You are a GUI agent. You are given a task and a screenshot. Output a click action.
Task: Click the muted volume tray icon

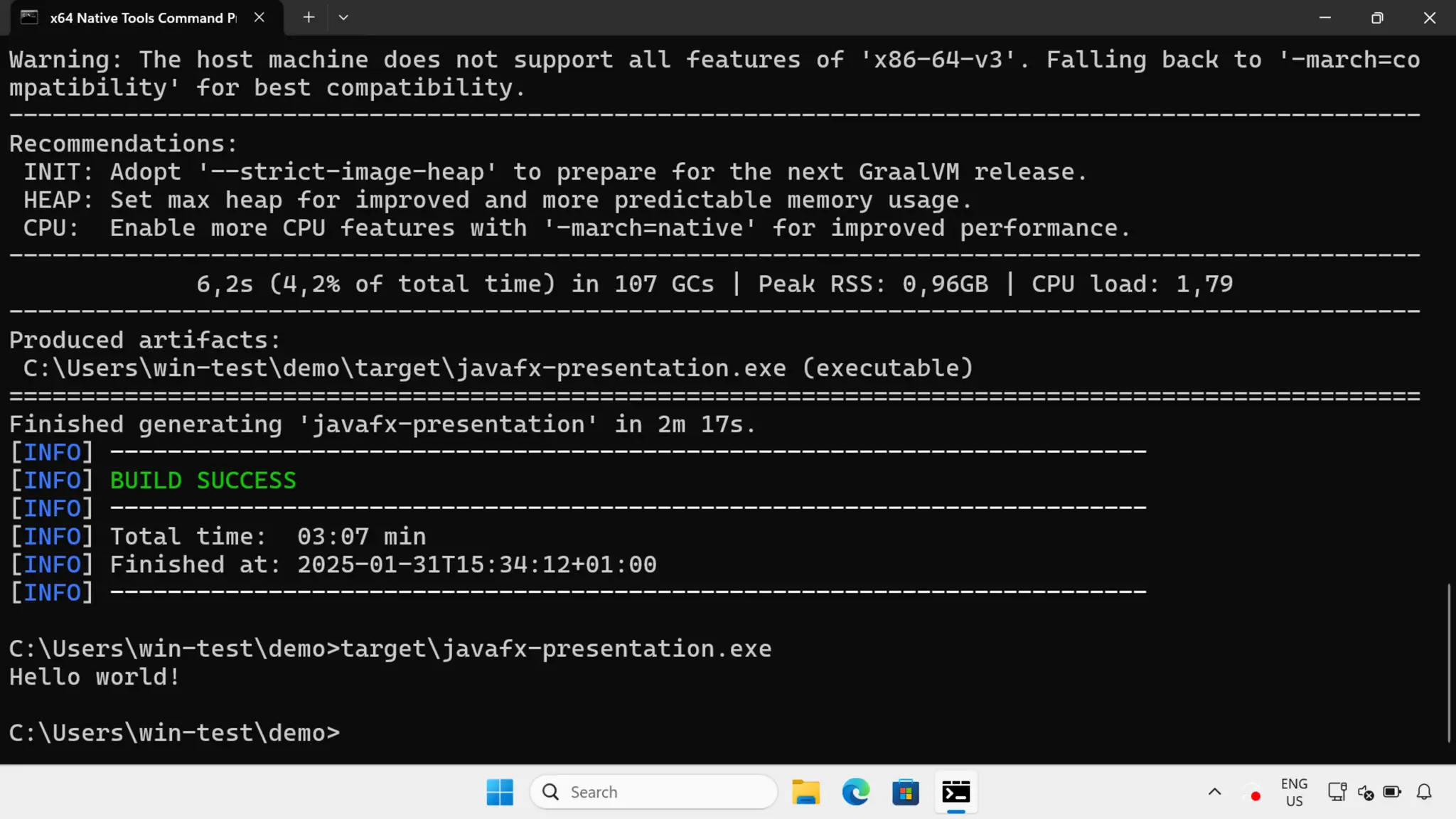click(1365, 792)
